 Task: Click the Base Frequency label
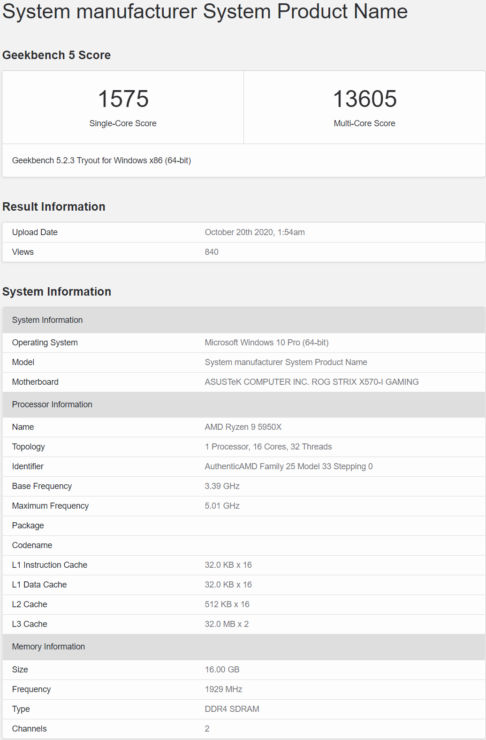click(42, 487)
